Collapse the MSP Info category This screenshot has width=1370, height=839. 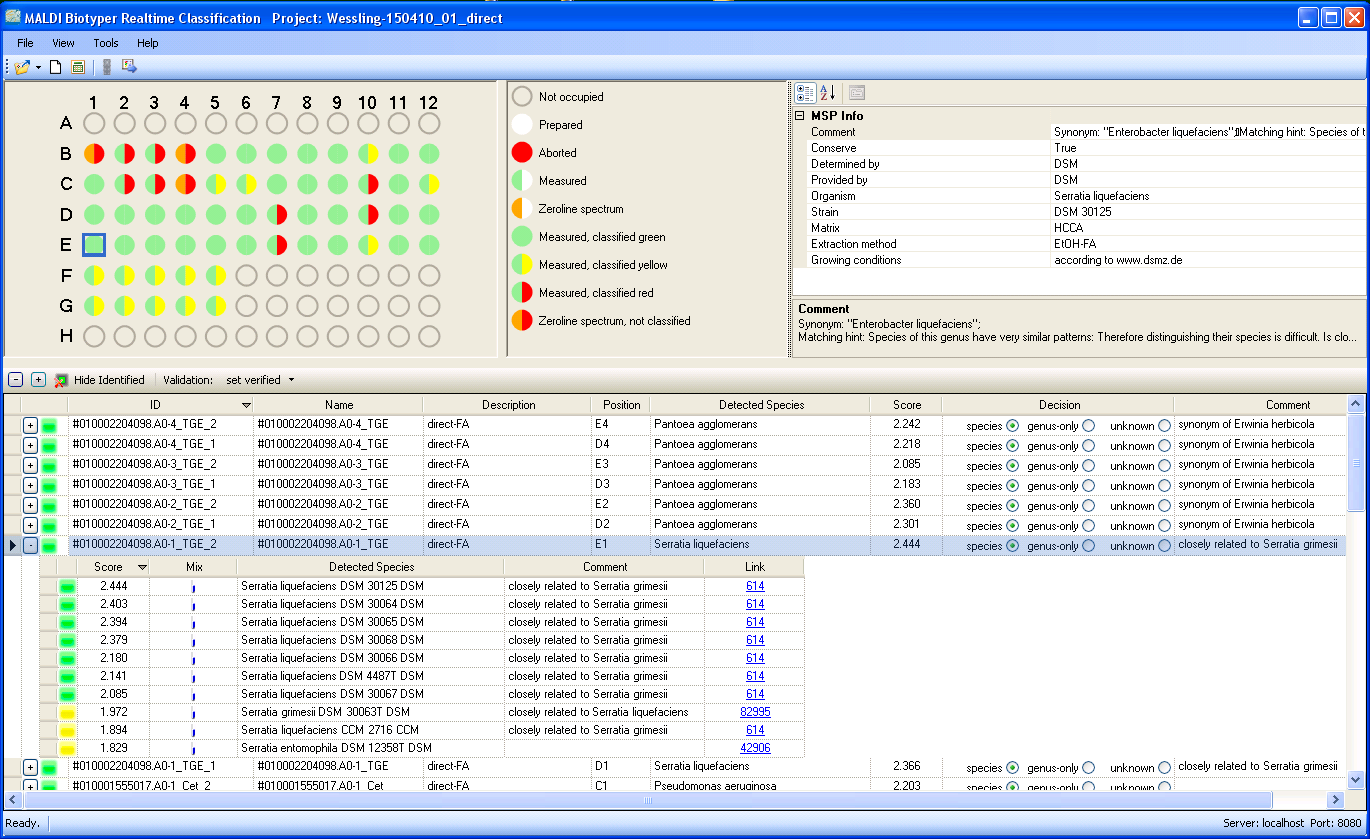[x=800, y=116]
